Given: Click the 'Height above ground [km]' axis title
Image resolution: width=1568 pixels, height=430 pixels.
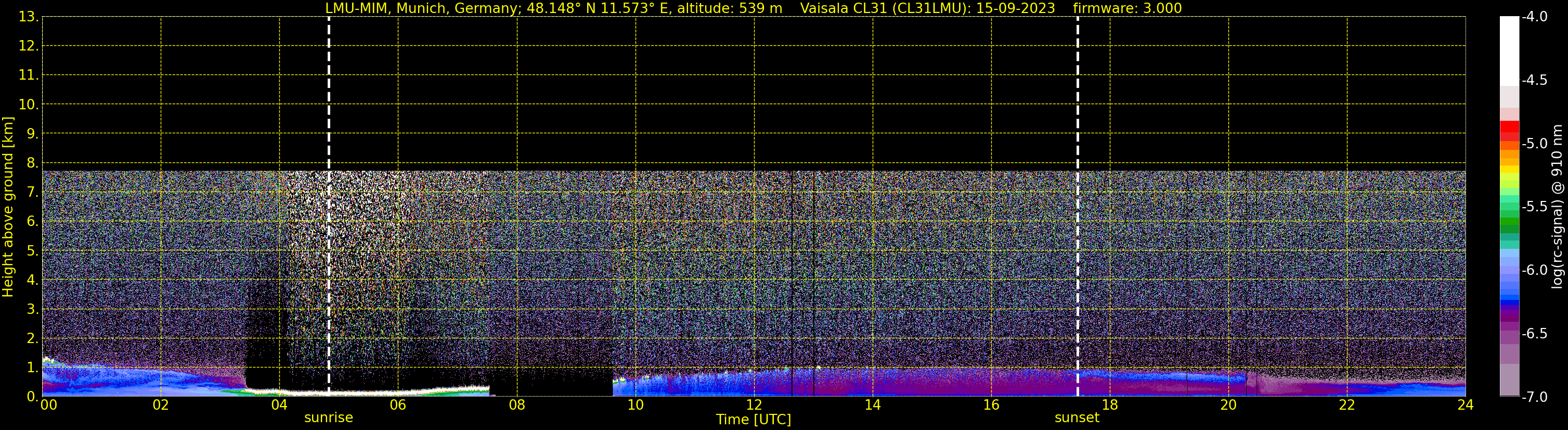Looking at the screenshot, I should pyautogui.click(x=8, y=207).
